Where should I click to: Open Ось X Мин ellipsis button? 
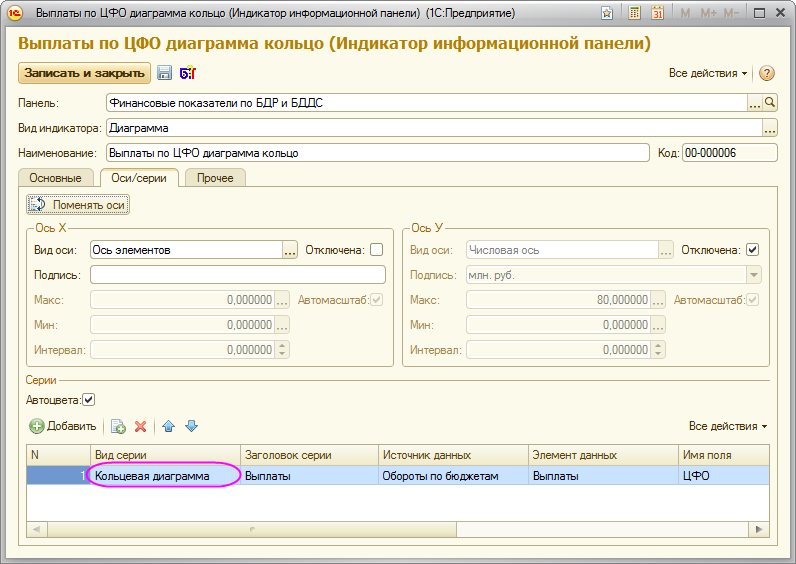click(282, 325)
